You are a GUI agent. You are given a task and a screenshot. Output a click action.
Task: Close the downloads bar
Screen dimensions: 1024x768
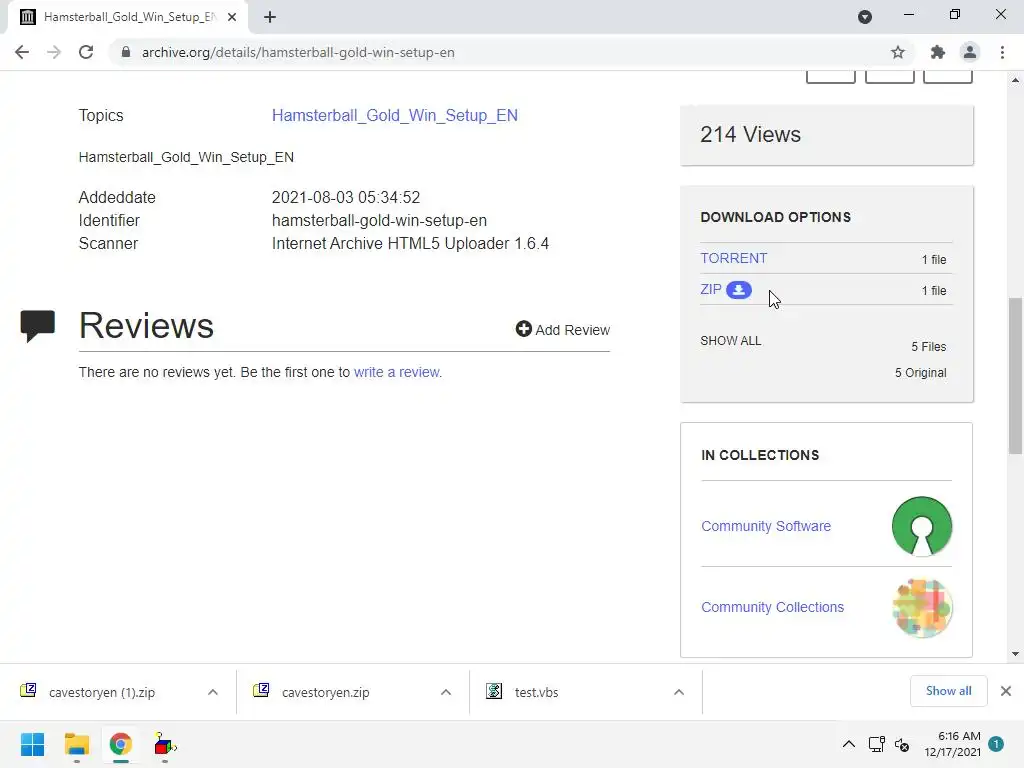tap(1006, 691)
